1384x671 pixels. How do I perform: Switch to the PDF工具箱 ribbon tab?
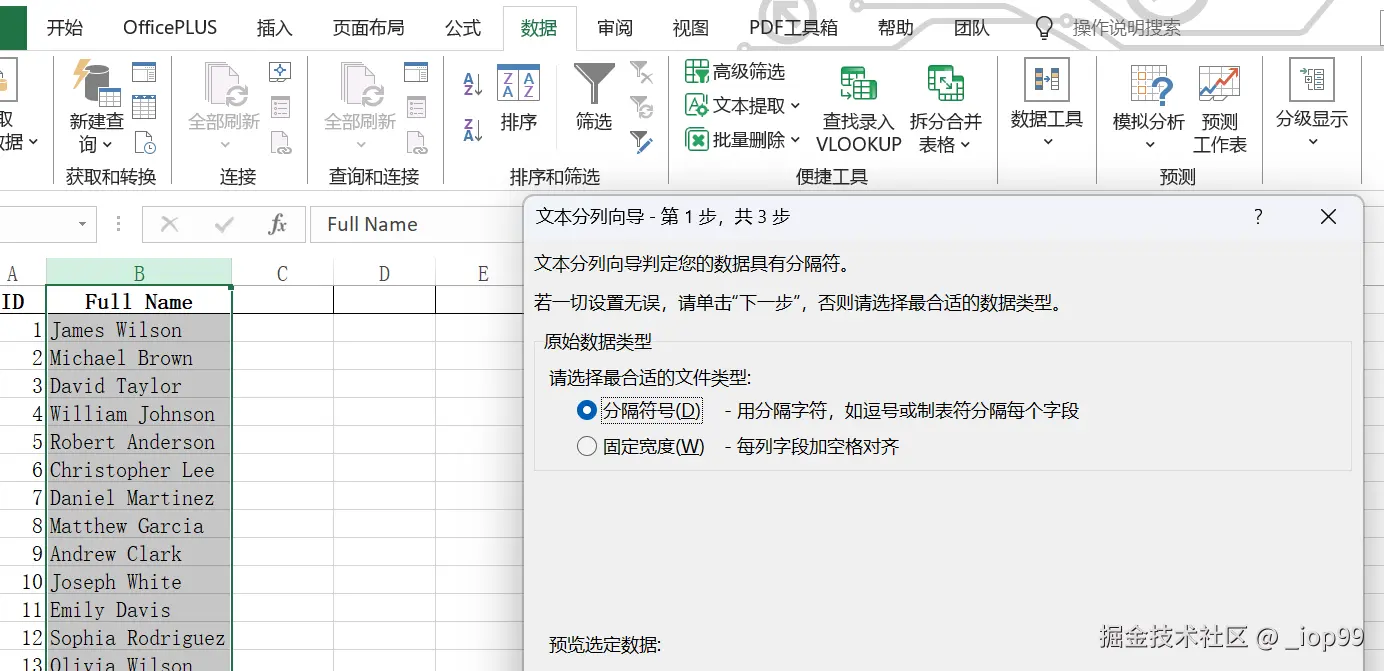[x=793, y=27]
